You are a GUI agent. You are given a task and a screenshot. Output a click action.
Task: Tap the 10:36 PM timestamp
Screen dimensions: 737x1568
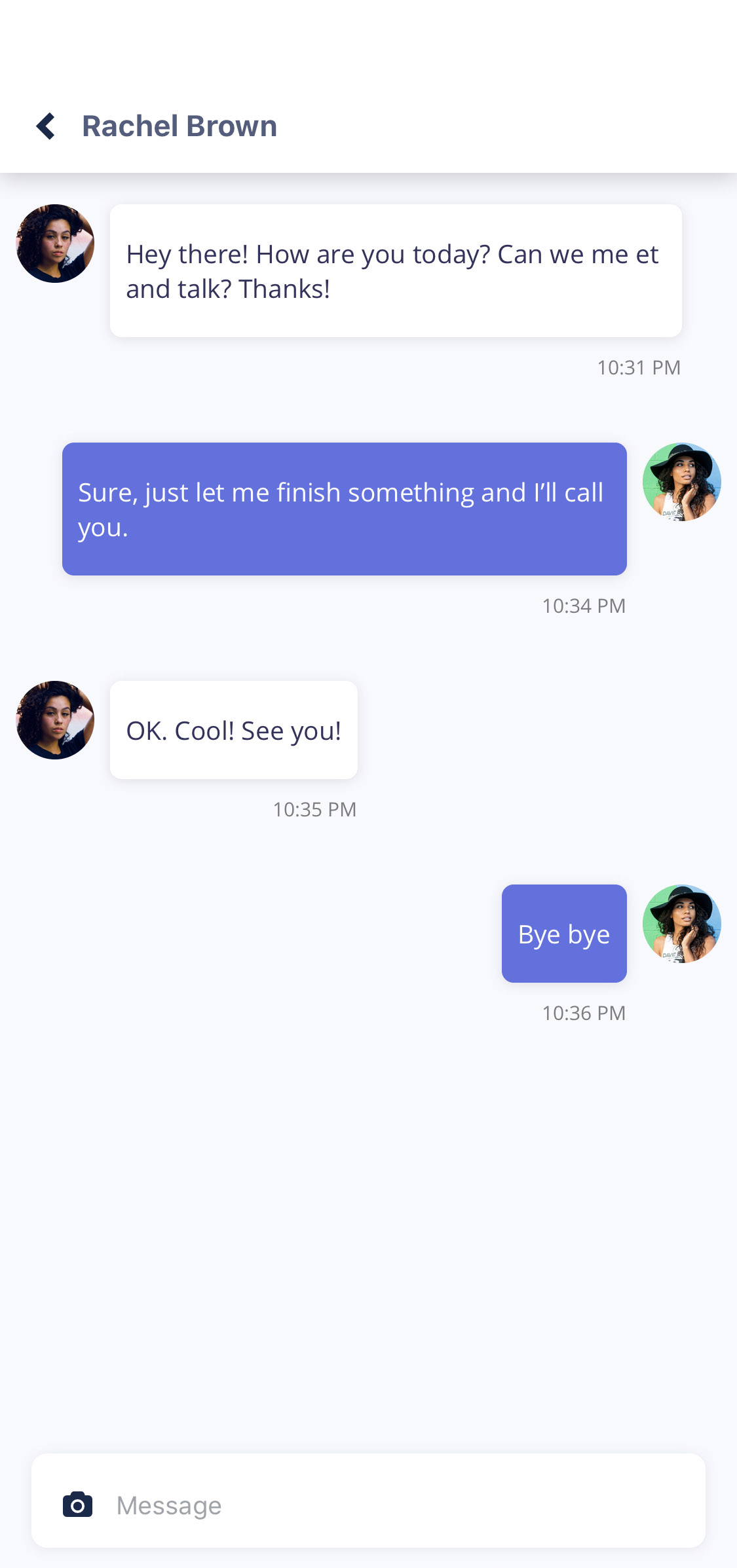pos(584,1013)
